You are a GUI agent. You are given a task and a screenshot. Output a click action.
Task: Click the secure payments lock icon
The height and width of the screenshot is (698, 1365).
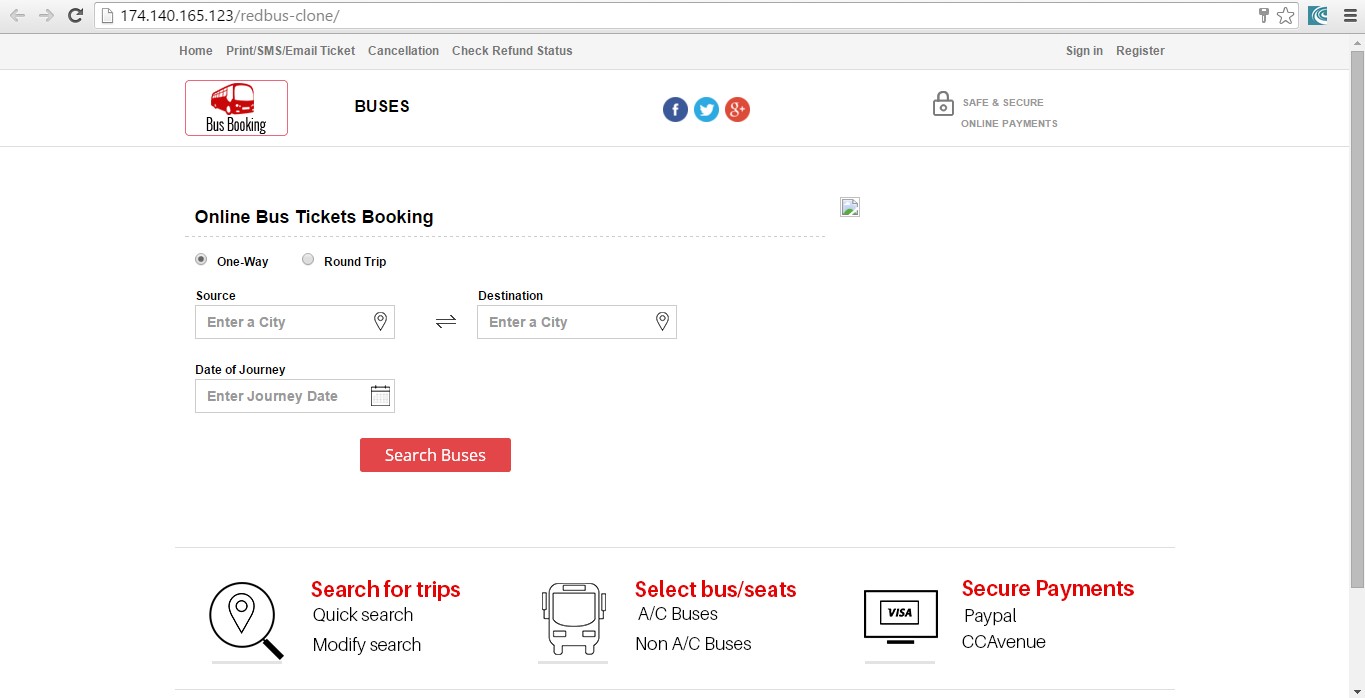point(943,103)
